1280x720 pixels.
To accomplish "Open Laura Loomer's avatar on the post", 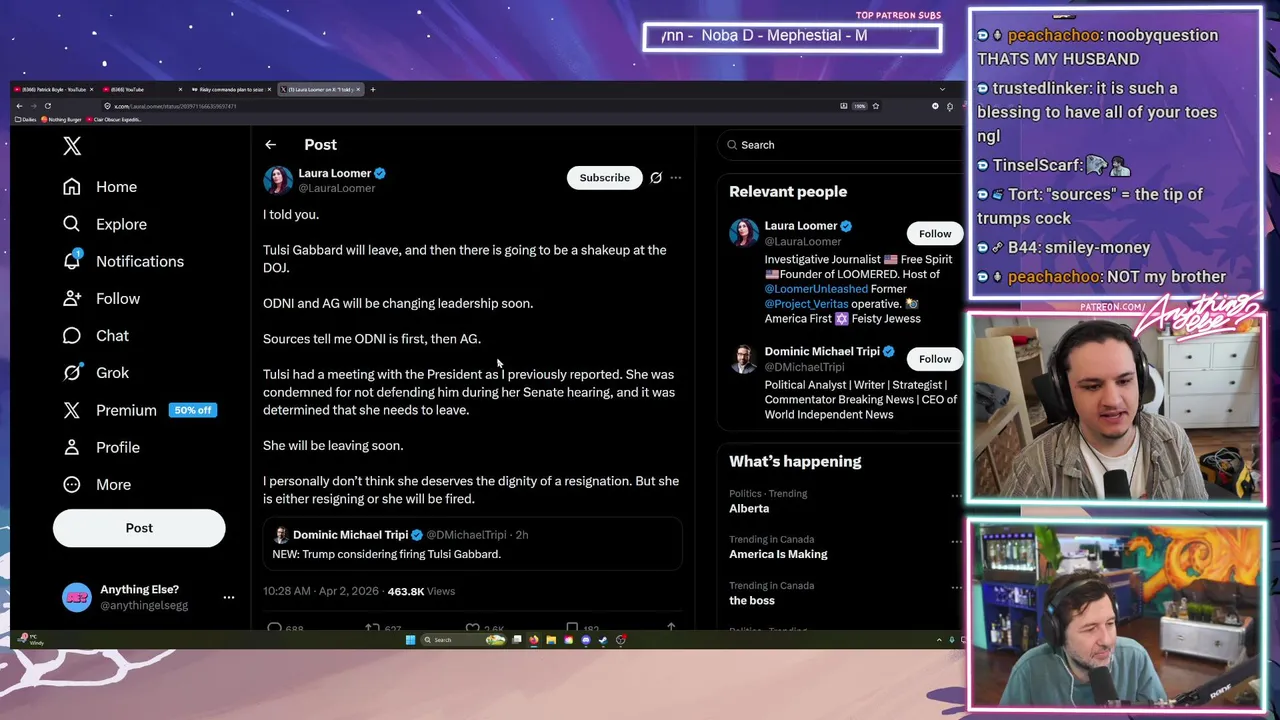I will click(277, 180).
